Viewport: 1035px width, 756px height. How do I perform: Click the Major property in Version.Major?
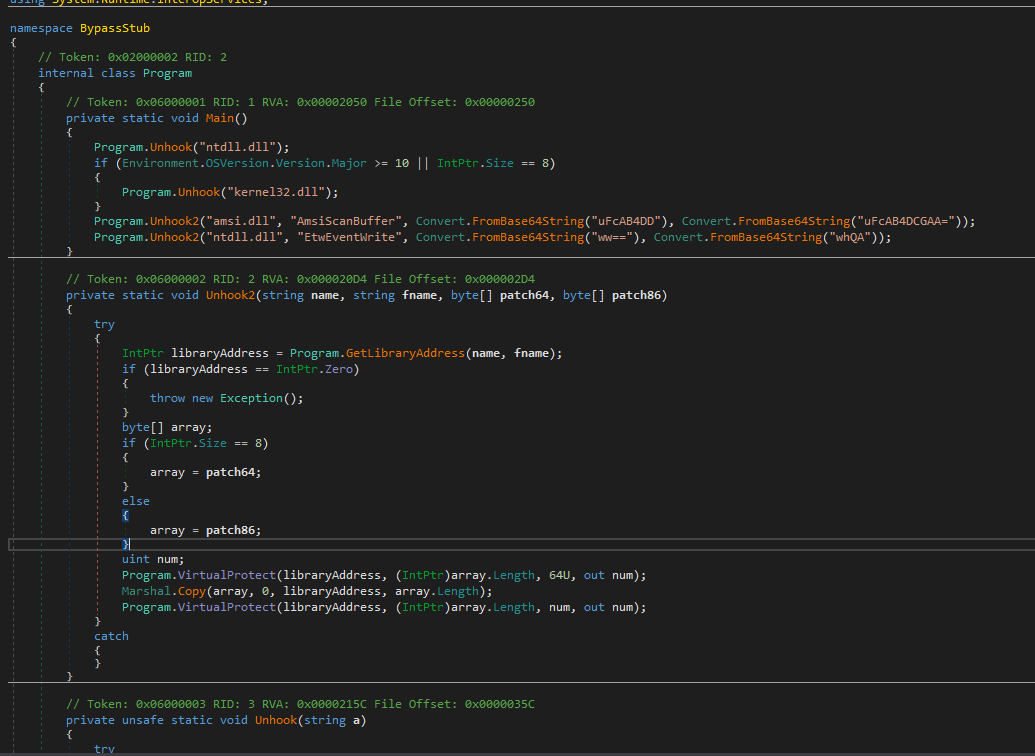(349, 163)
